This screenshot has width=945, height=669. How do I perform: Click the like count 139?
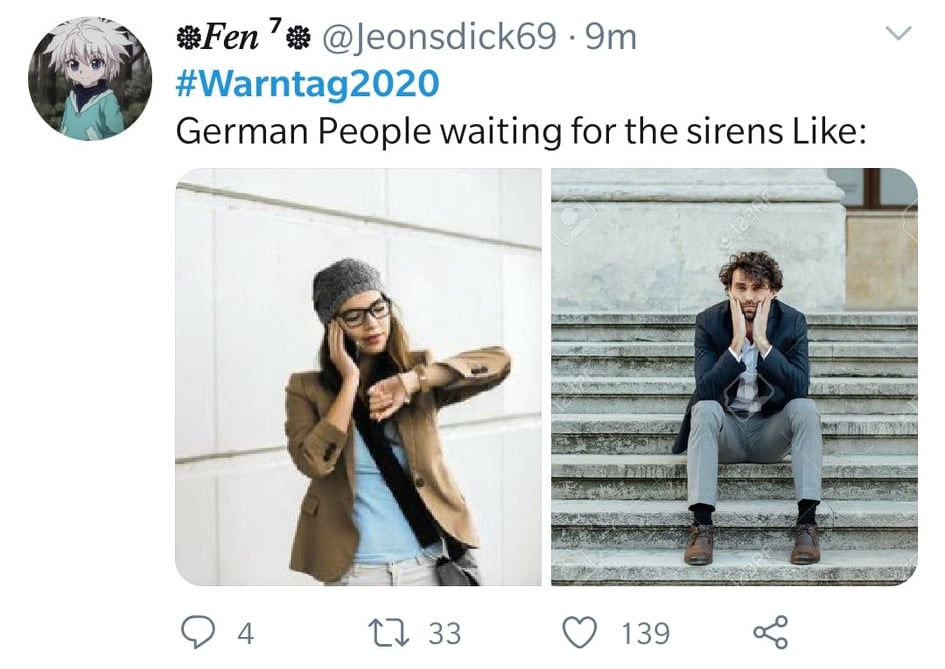click(644, 632)
